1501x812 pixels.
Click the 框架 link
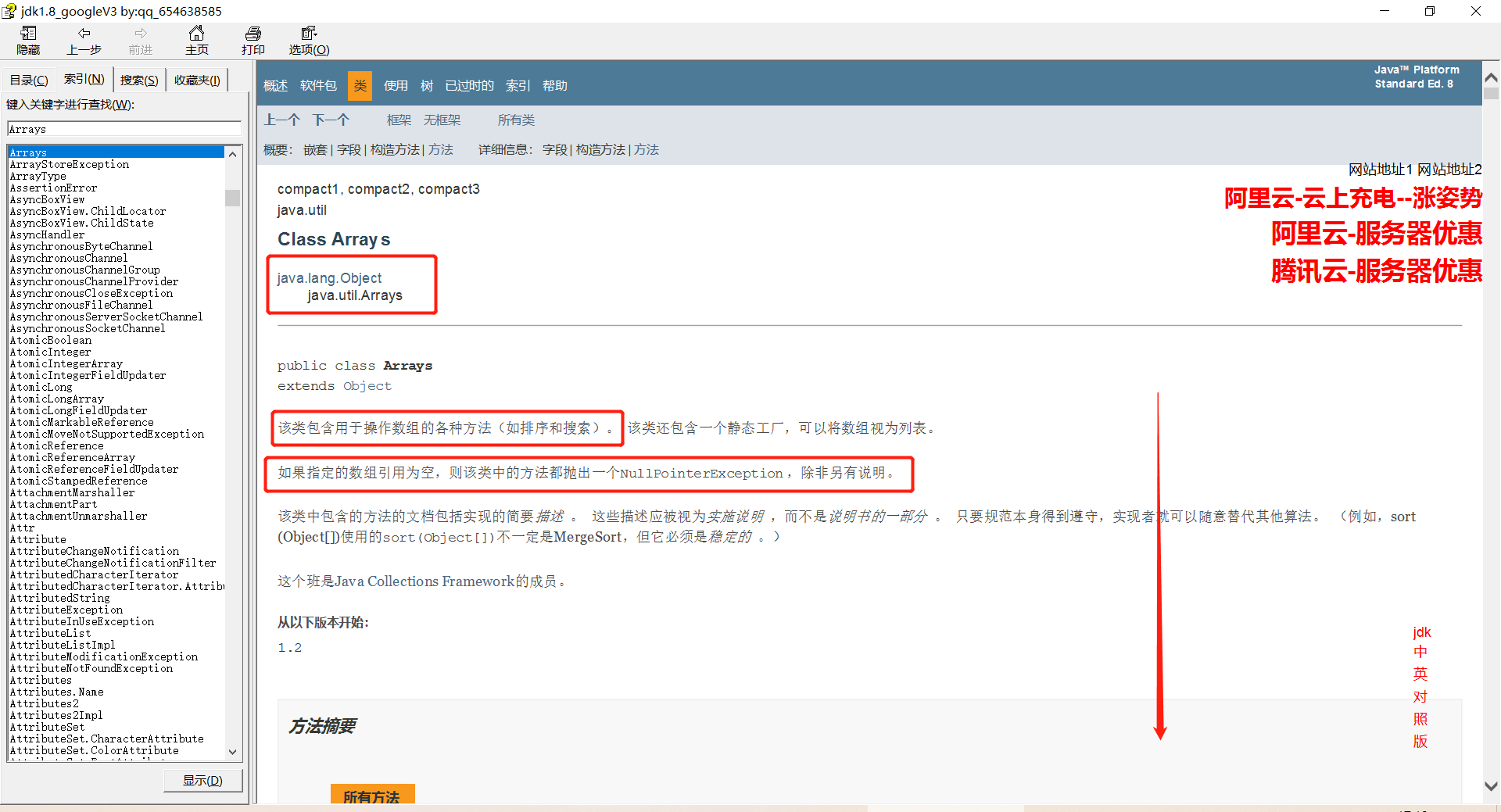point(399,120)
